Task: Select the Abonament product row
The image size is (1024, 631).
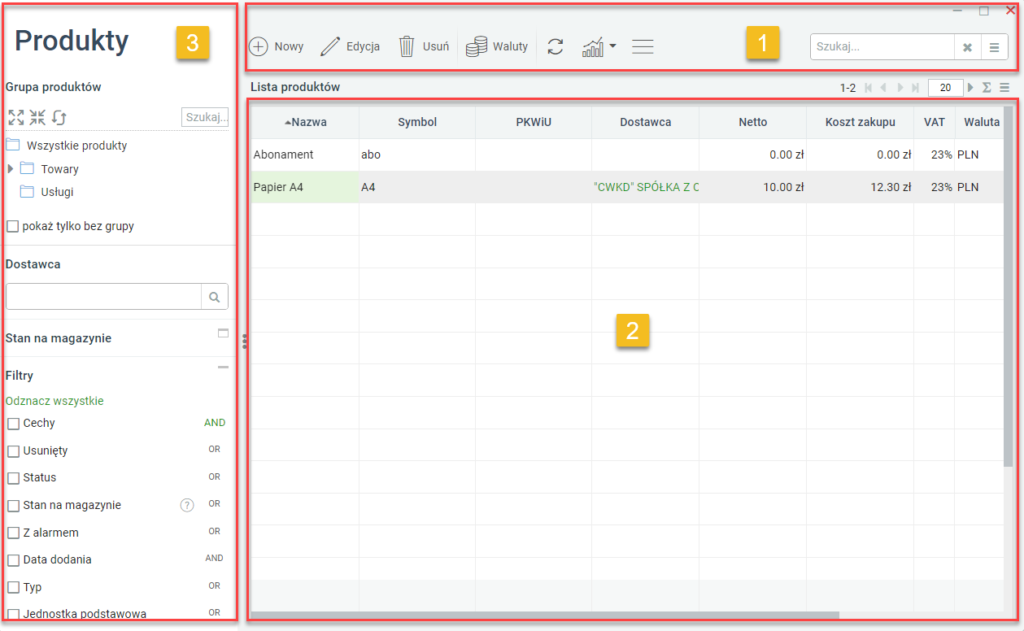Action: (x=627, y=155)
